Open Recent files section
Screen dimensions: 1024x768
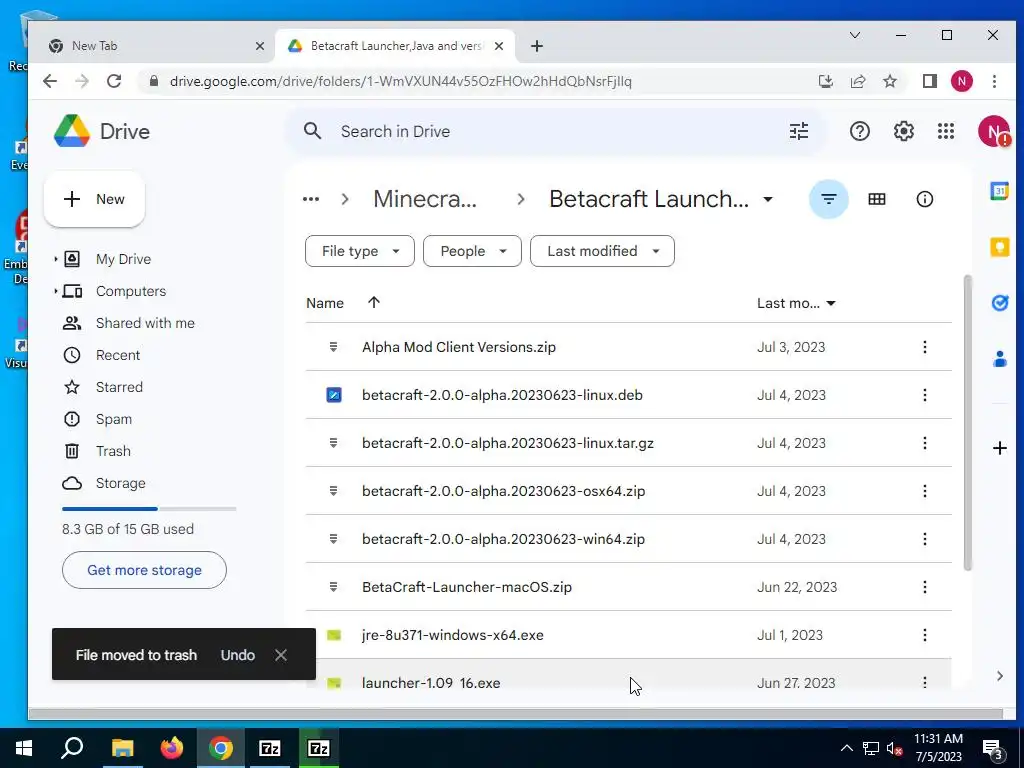click(118, 355)
